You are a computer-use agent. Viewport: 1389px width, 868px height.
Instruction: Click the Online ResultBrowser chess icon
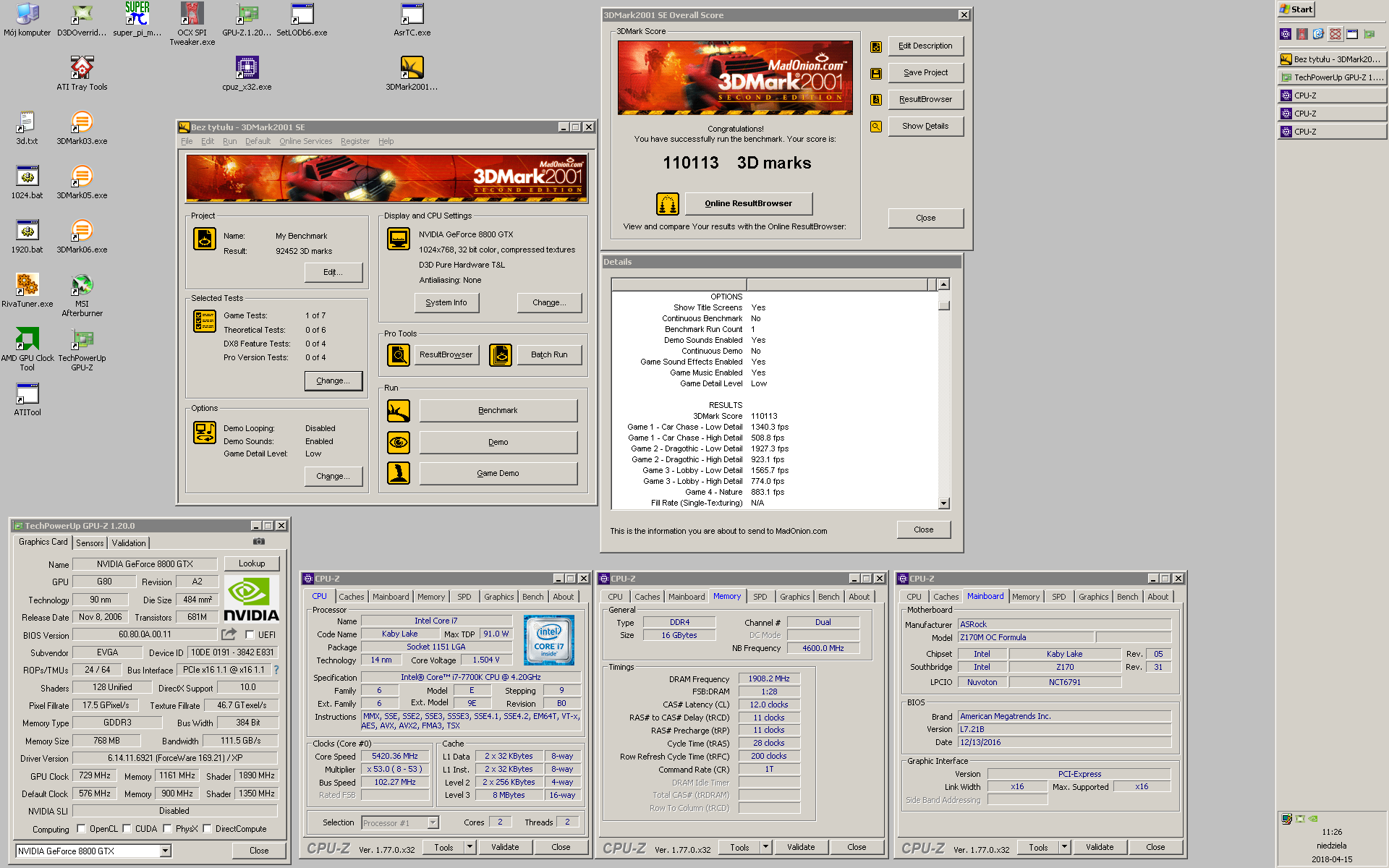[x=667, y=204]
